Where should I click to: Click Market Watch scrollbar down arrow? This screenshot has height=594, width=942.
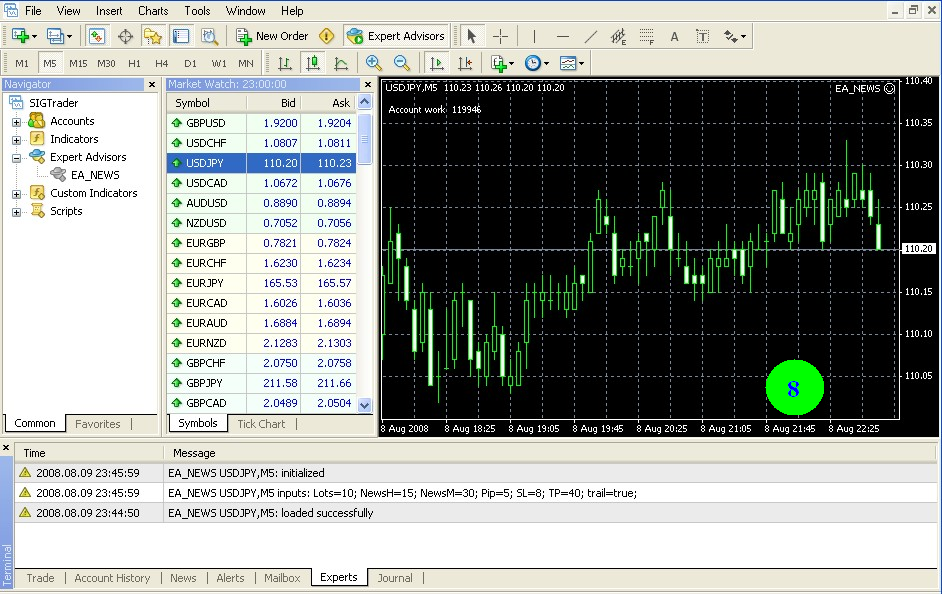pos(364,405)
